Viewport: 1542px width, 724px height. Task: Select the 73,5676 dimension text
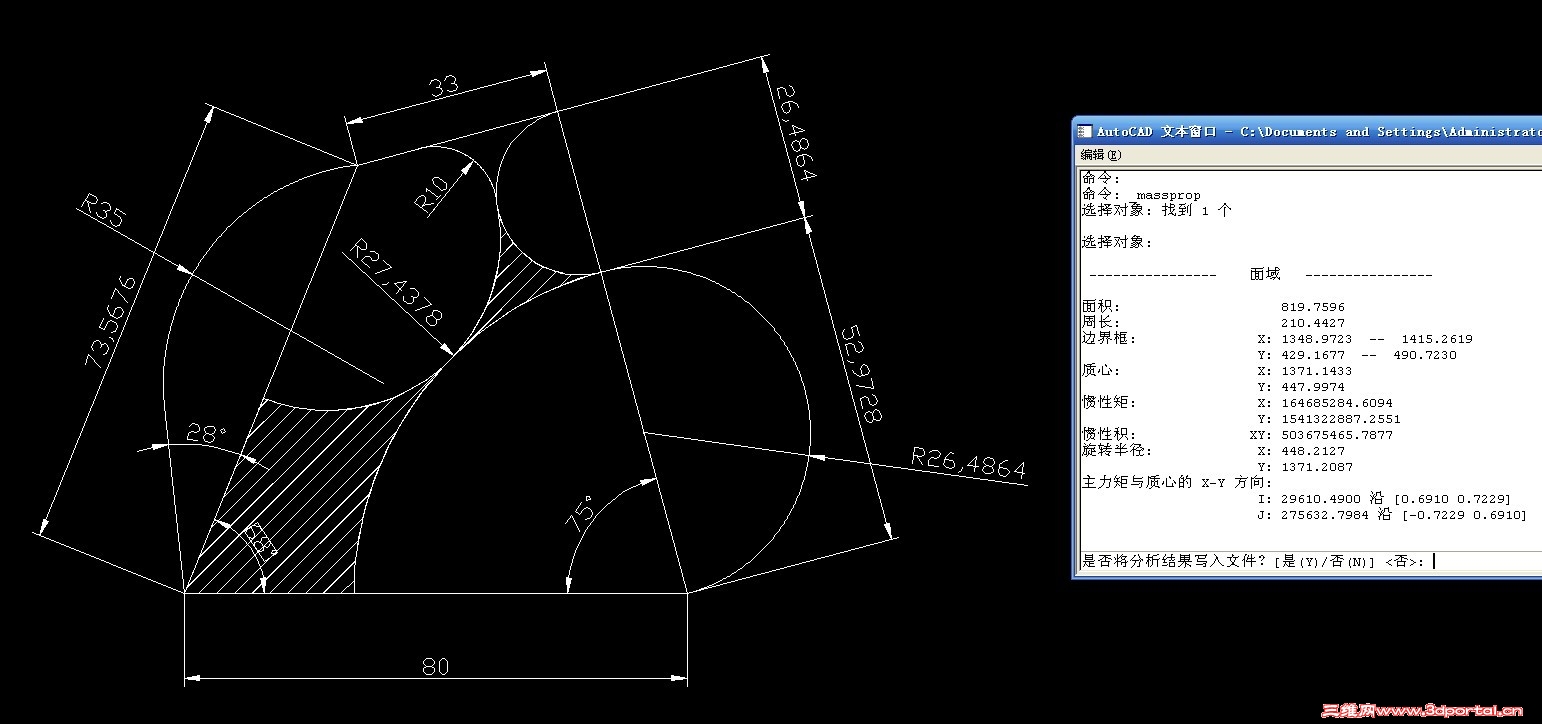click(109, 322)
